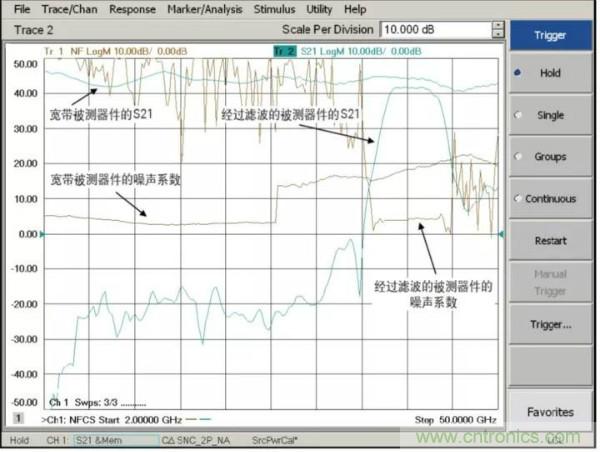Screen dimensions: 600x452
Task: Click the window 1 indicator icon
Action: pos(18,418)
